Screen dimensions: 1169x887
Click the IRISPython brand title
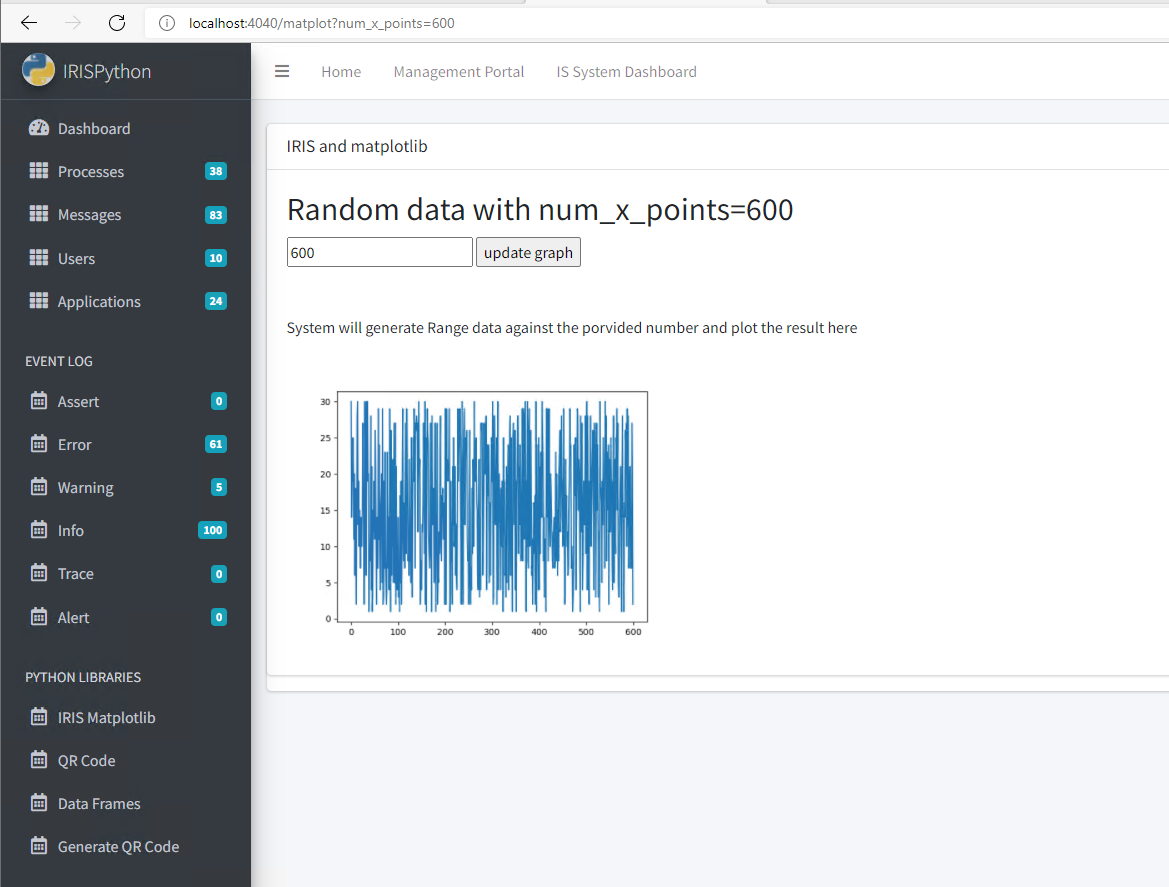[x=107, y=71]
